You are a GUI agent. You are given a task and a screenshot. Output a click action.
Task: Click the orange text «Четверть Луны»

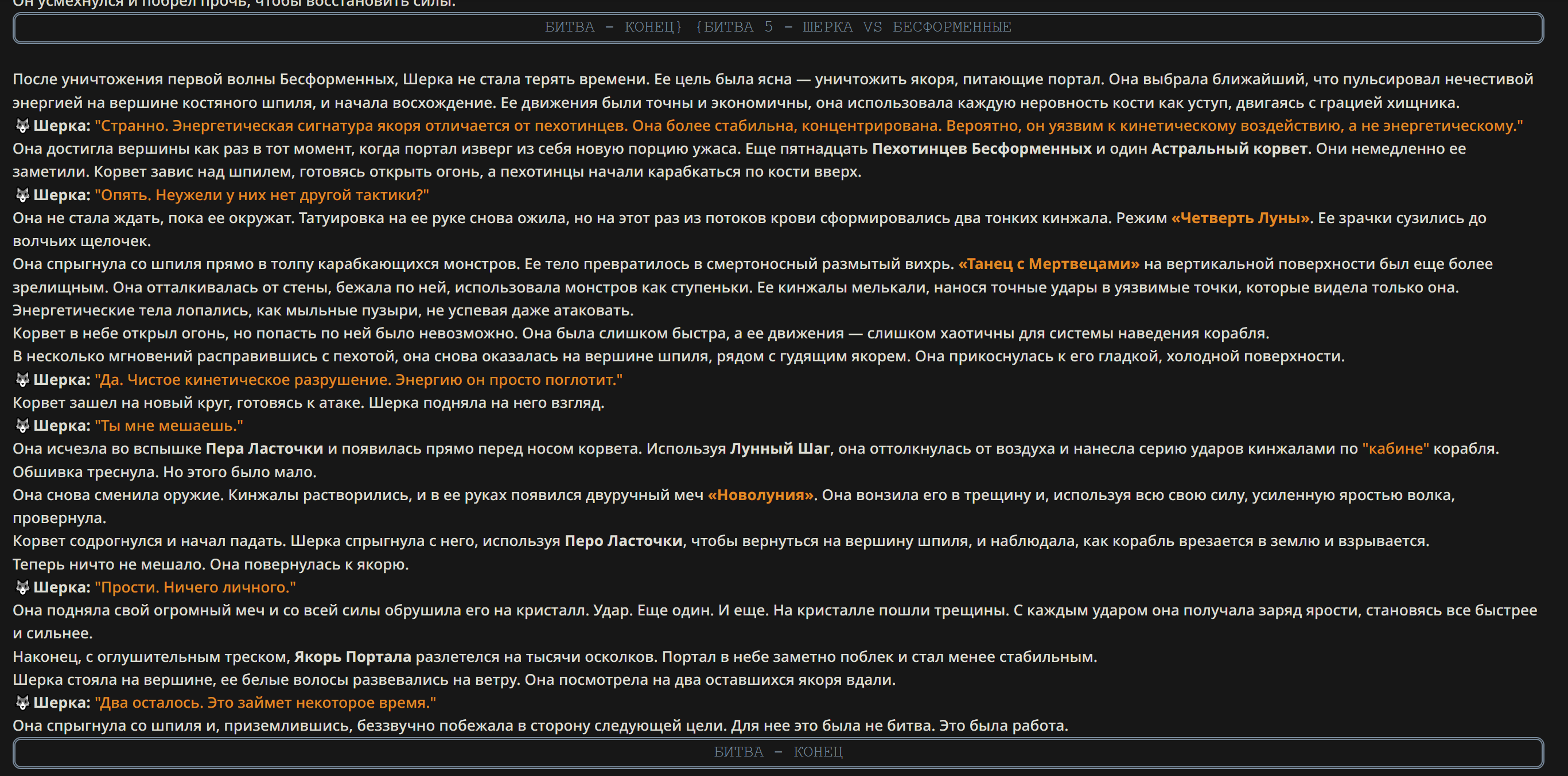(x=1240, y=218)
